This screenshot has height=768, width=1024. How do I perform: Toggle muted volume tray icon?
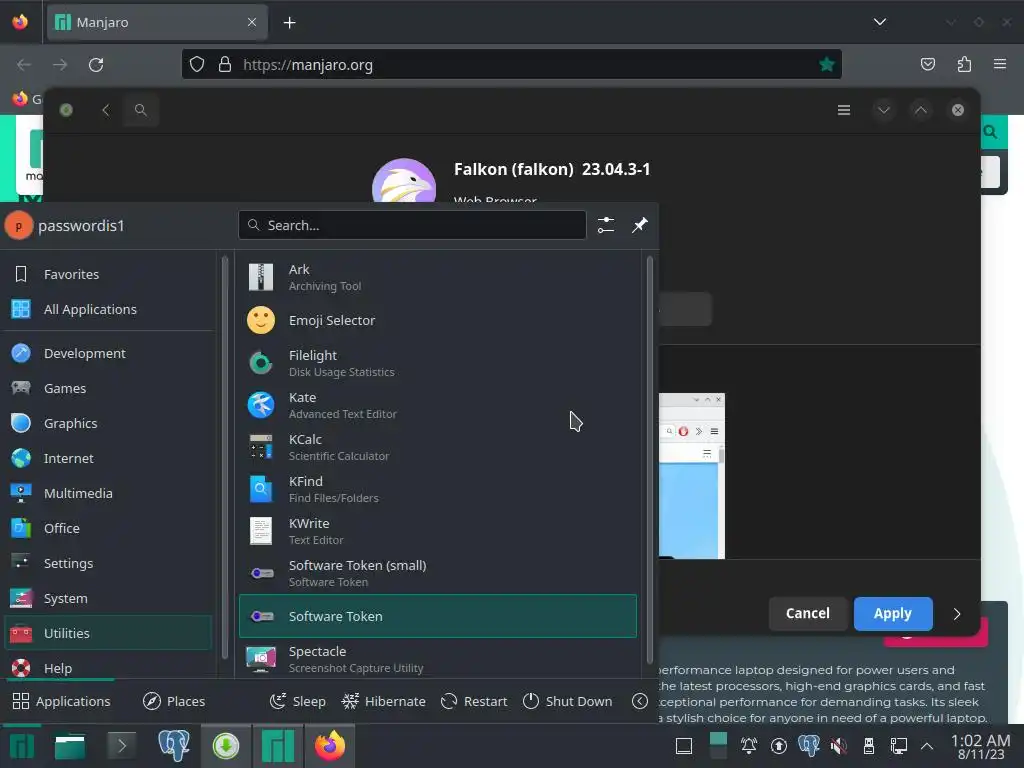(x=839, y=746)
